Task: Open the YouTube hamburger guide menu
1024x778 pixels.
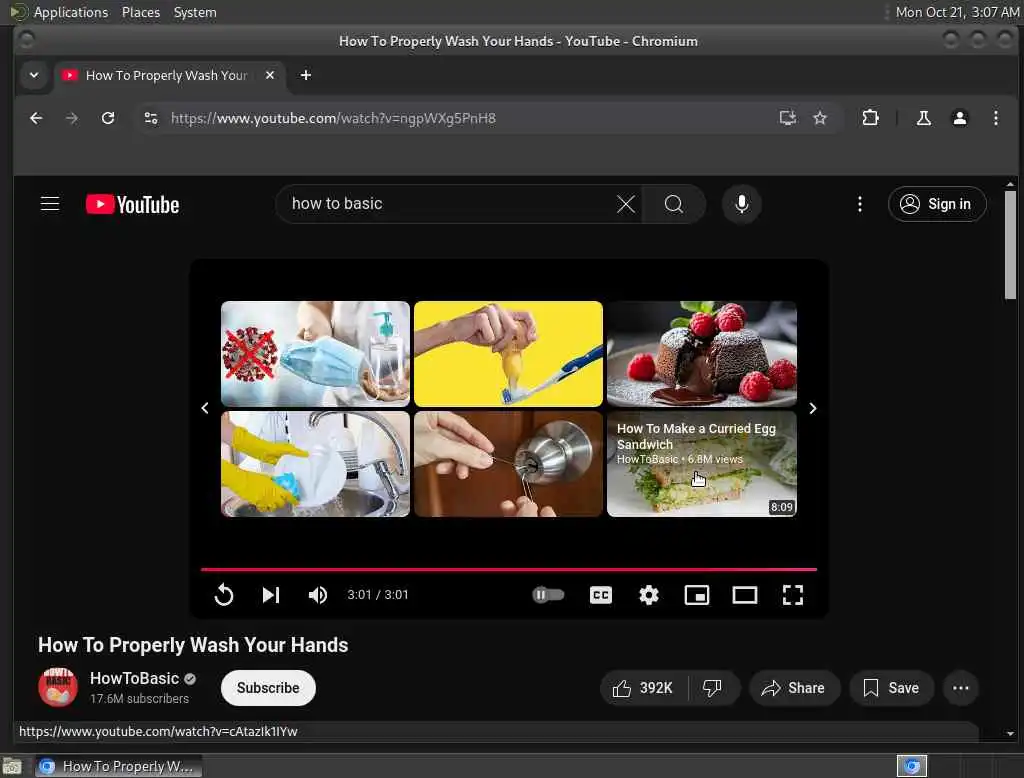Action: coord(50,204)
